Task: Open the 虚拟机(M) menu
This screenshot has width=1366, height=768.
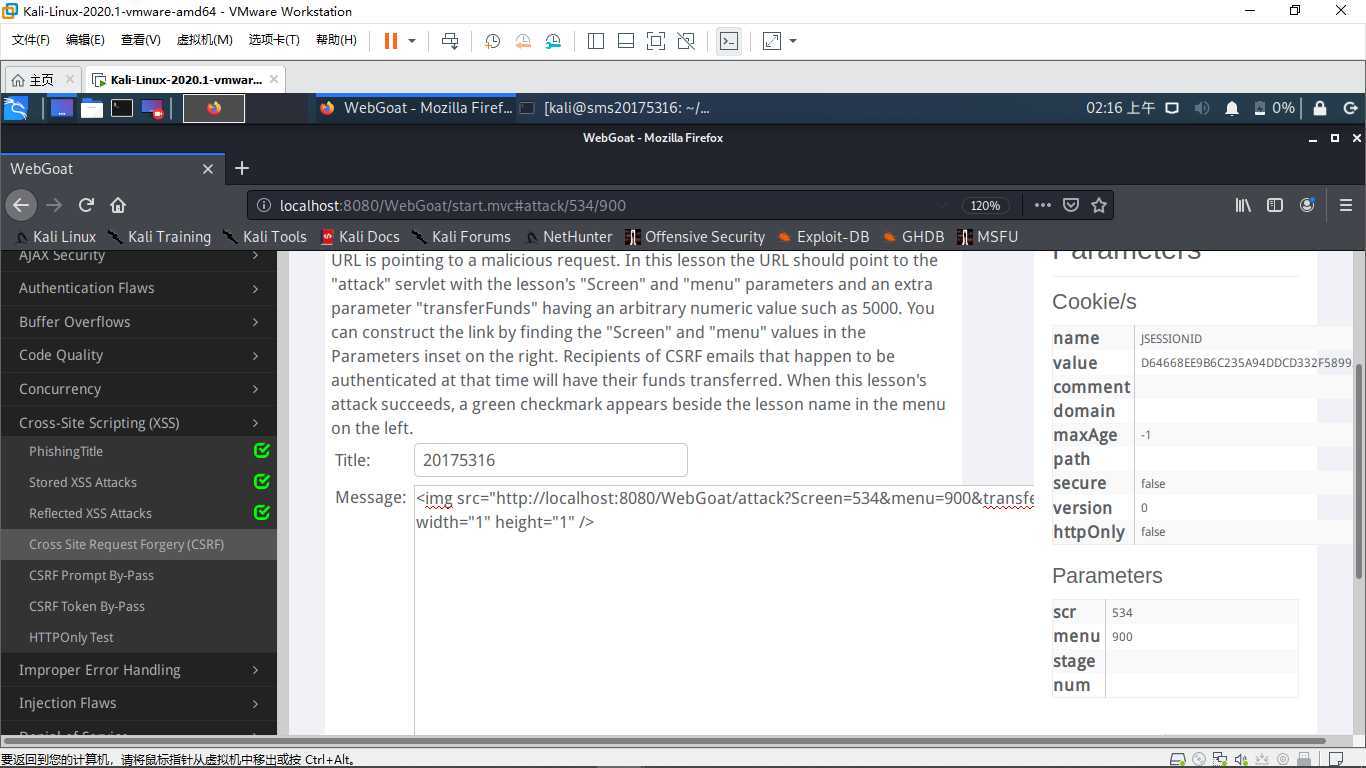Action: click(x=204, y=40)
